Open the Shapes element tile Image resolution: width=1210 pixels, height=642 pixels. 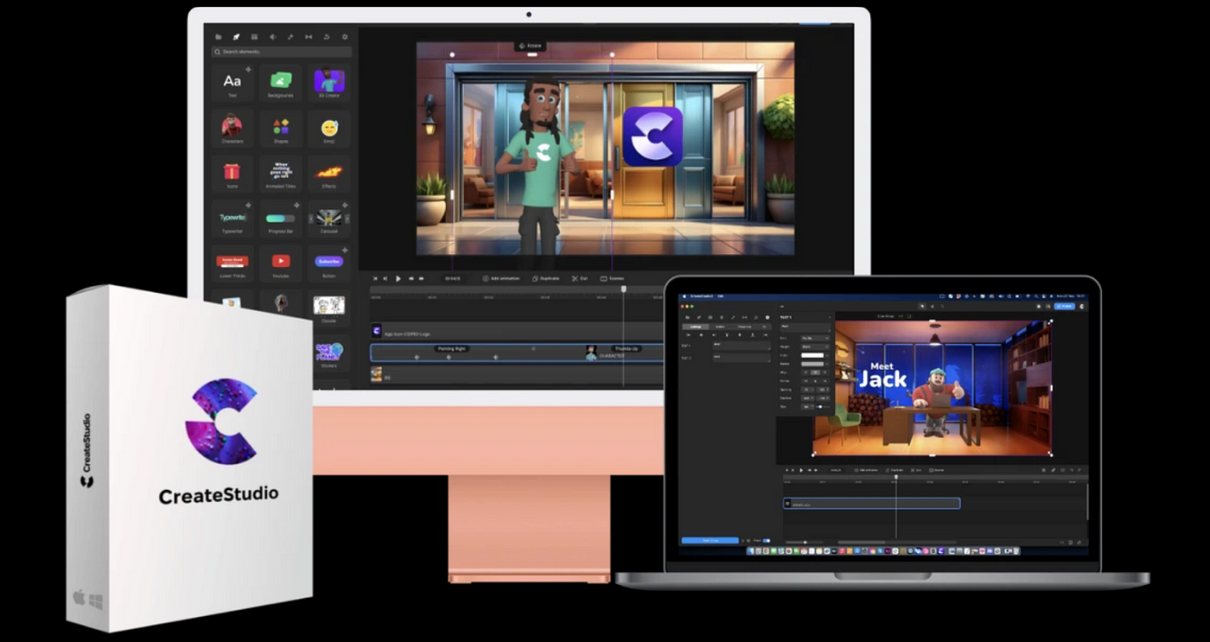pos(281,128)
